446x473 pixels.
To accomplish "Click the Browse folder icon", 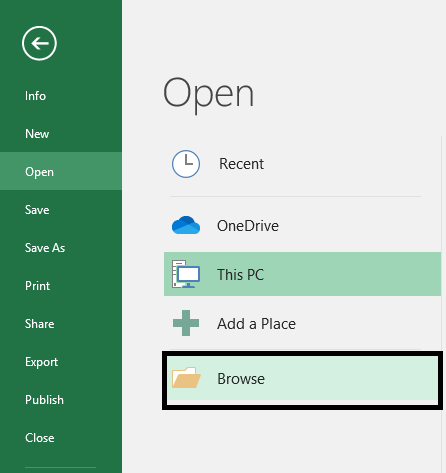I will point(186,378).
